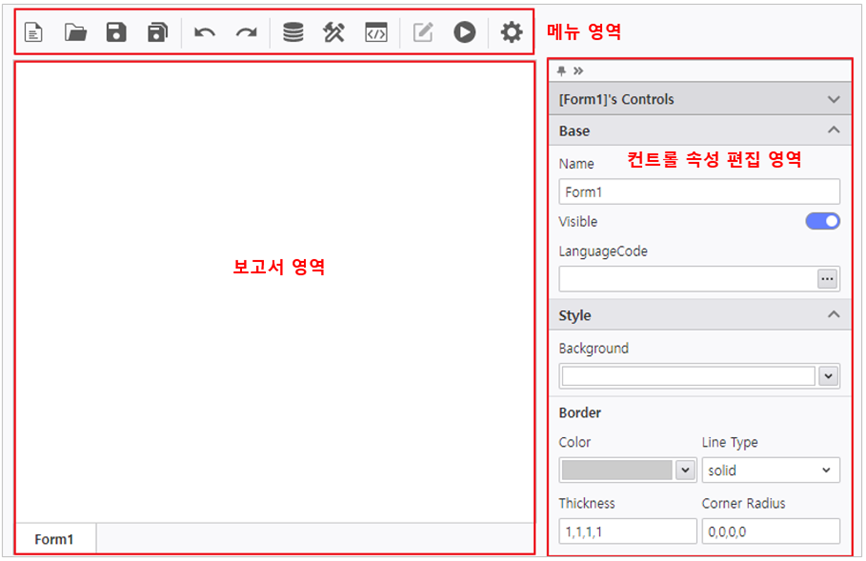Screen dimensions: 866x561
Task: Click the LanguageCode input field
Action: (x=688, y=279)
